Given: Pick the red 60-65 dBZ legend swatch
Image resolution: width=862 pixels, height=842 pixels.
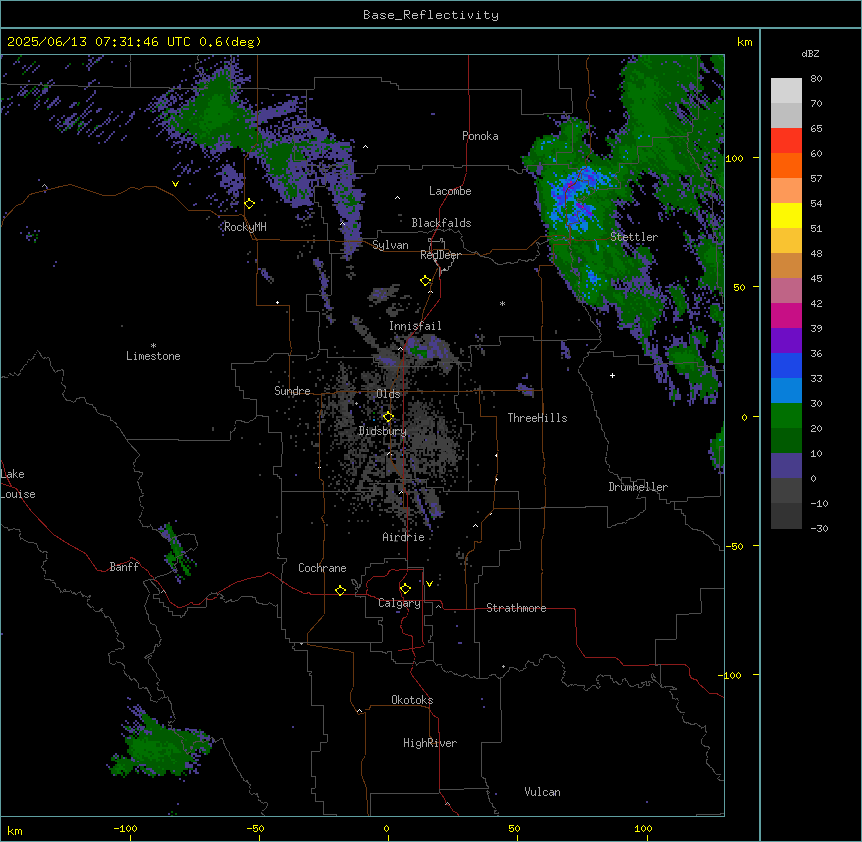Looking at the screenshot, I should pyautogui.click(x=786, y=140).
